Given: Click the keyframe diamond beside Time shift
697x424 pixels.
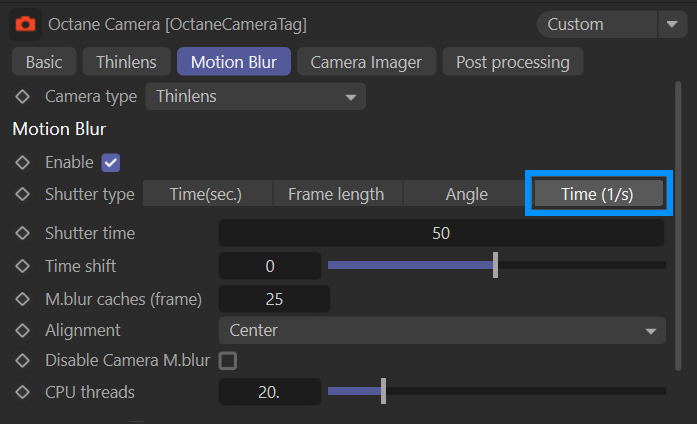Looking at the screenshot, I should [x=23, y=266].
